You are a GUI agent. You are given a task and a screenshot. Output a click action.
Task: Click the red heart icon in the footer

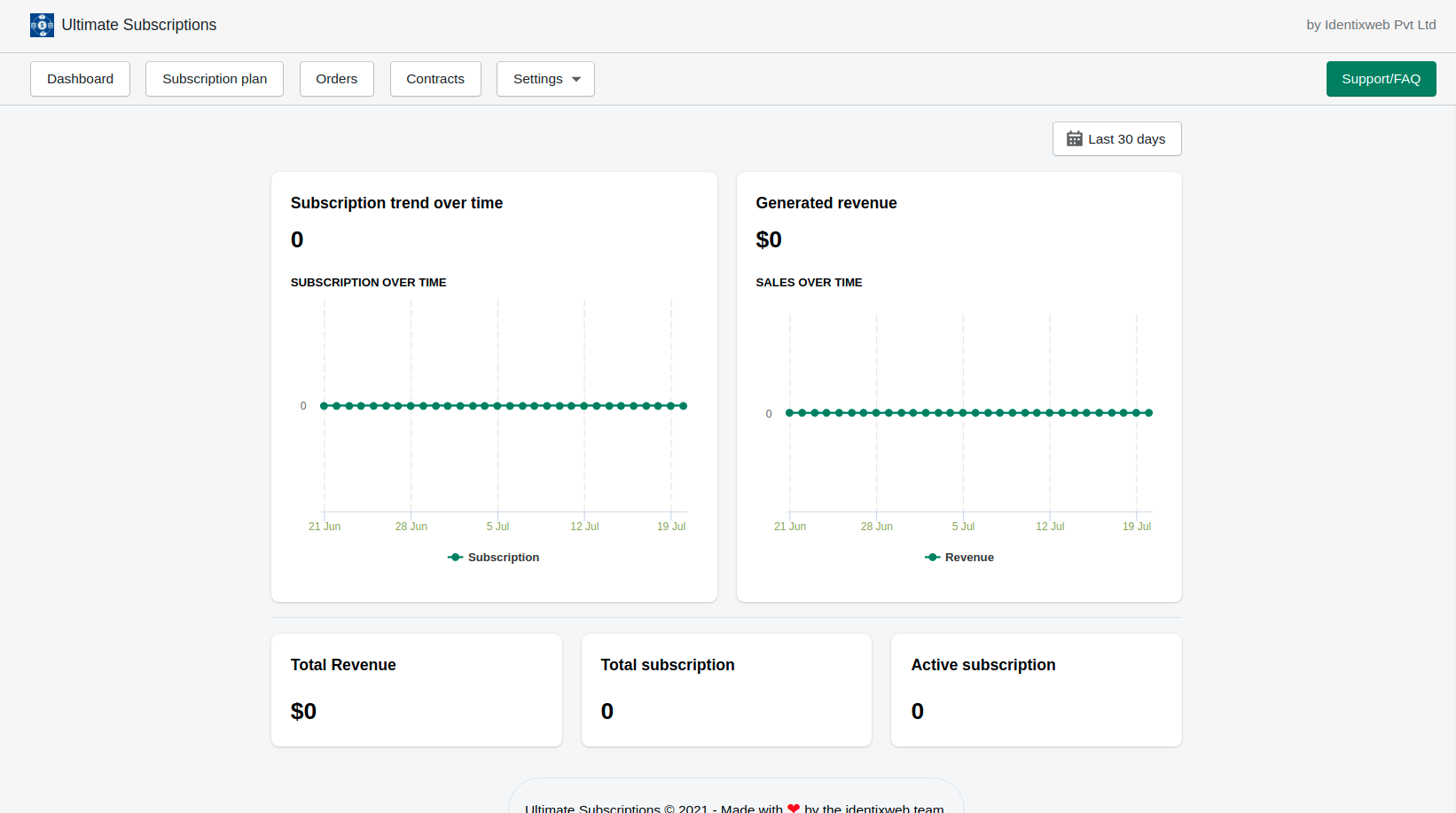point(793,808)
